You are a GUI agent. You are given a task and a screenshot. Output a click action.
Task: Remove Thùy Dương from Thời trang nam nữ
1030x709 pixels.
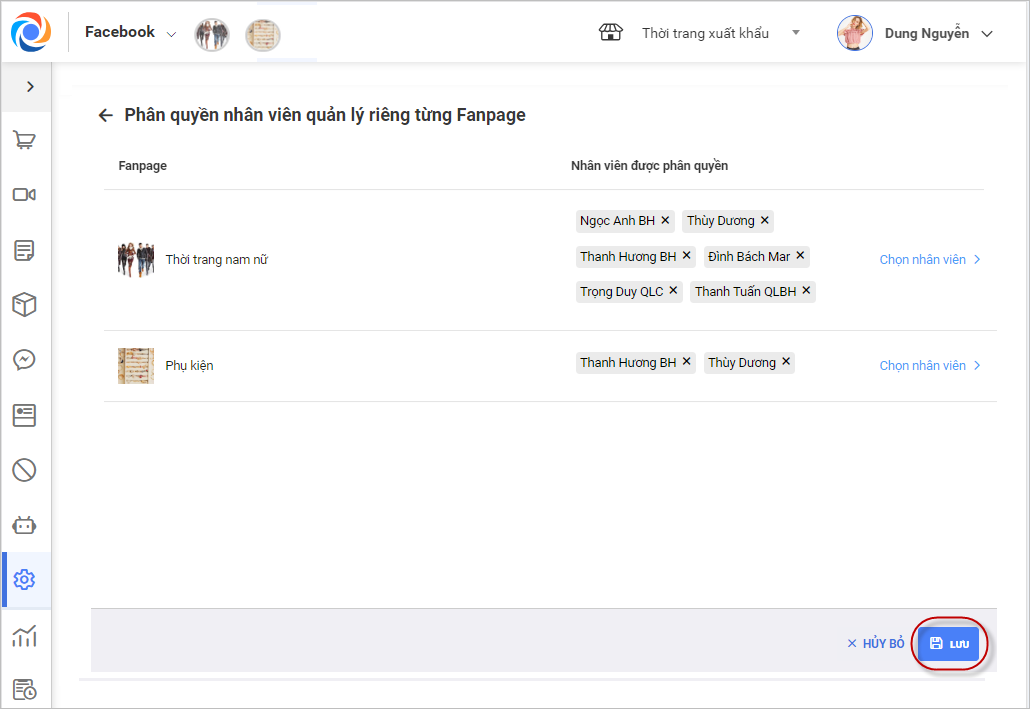click(765, 220)
